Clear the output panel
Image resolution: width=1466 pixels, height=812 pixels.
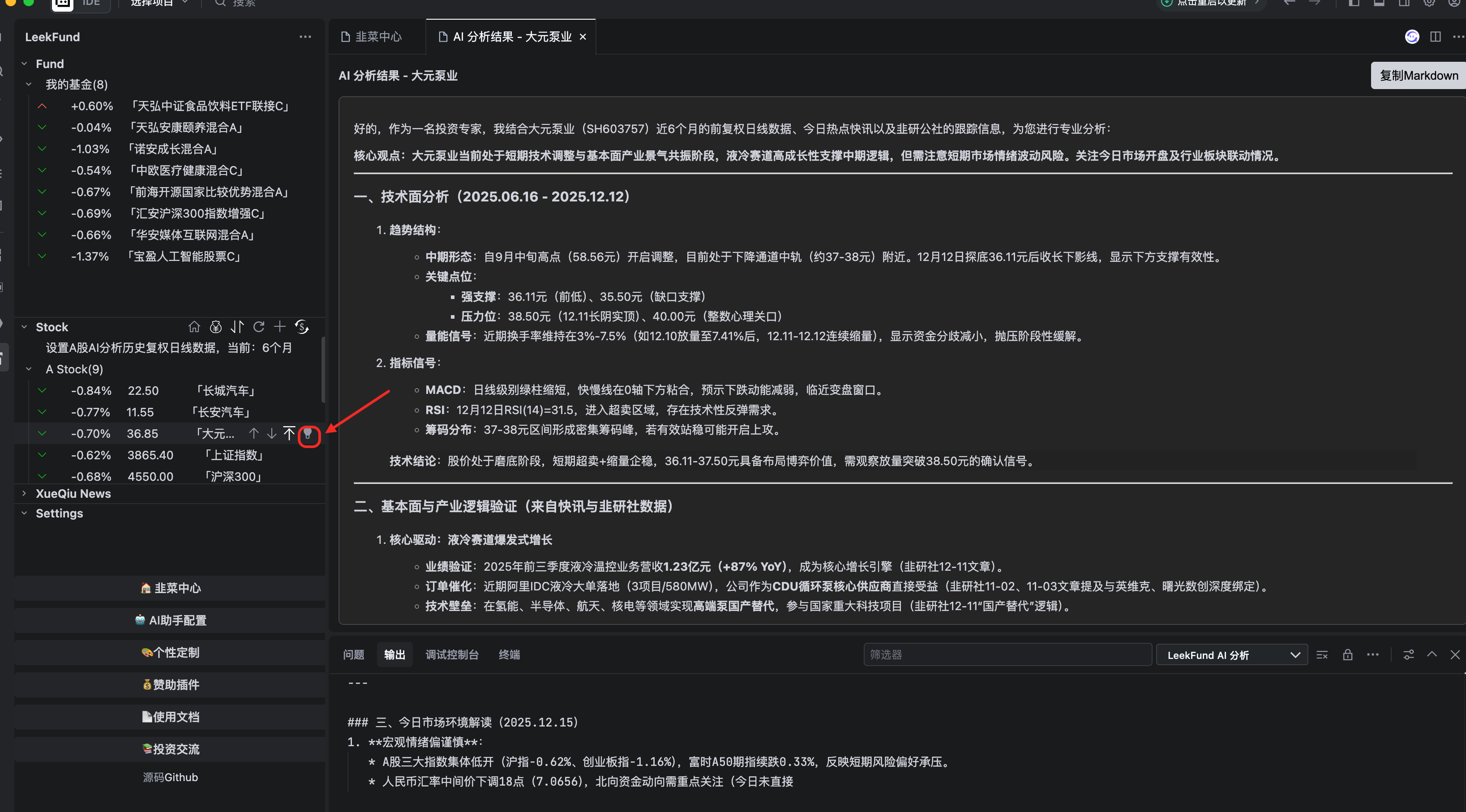[x=1322, y=655]
